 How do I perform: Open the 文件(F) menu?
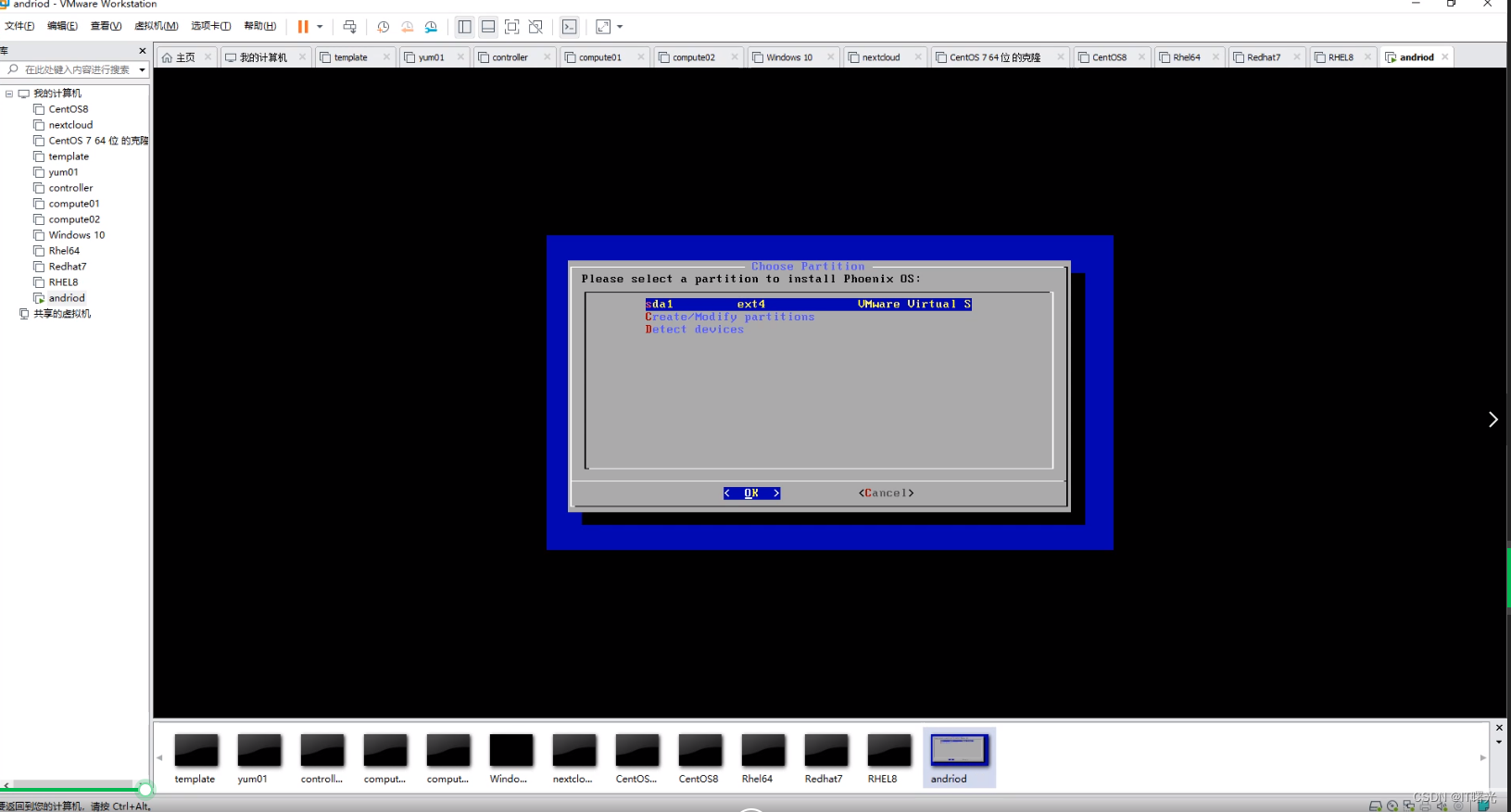click(x=19, y=26)
